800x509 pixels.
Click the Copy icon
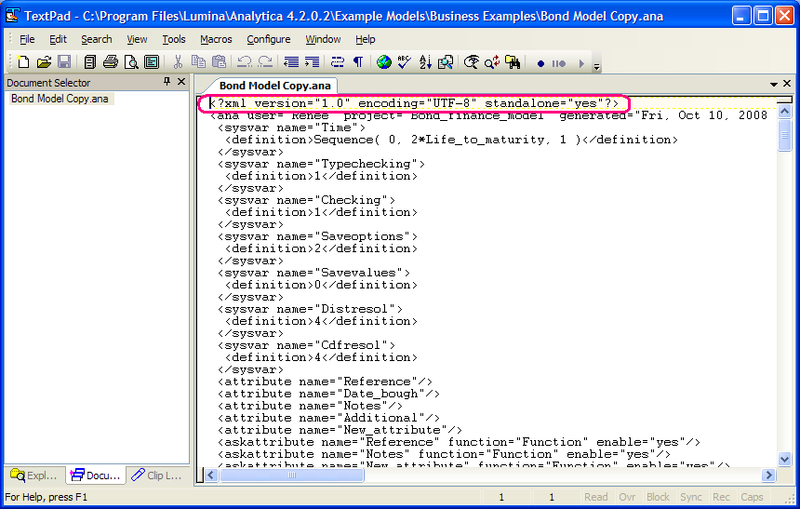tap(198, 62)
